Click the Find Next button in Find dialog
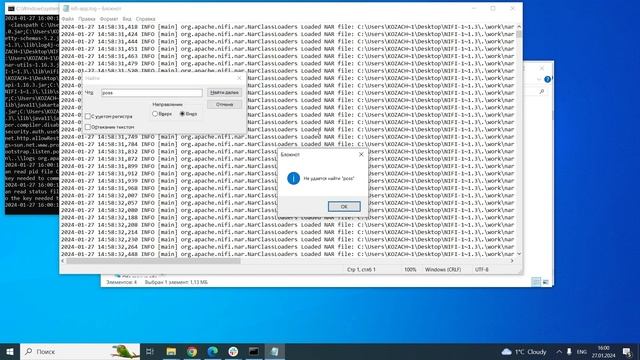The image size is (640, 360). [224, 93]
